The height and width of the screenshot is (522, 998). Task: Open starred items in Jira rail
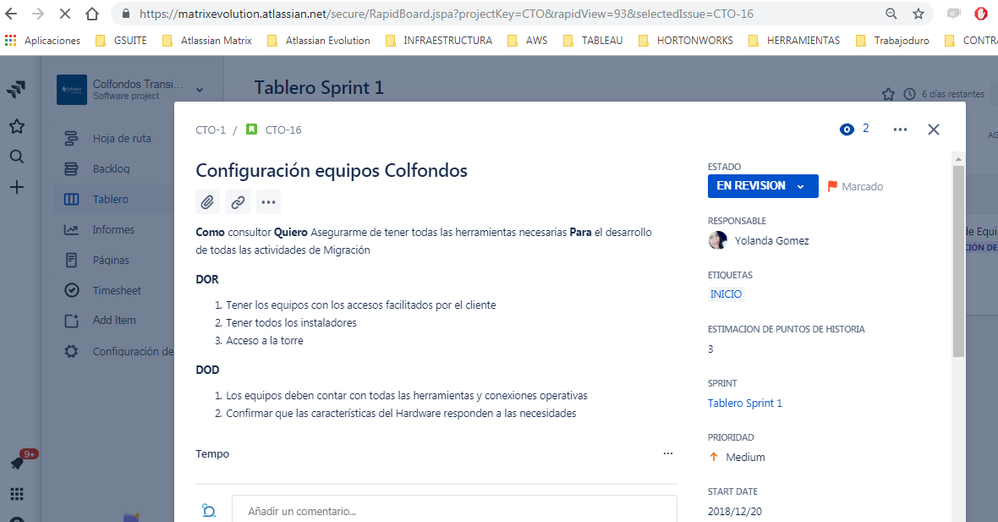[x=17, y=126]
